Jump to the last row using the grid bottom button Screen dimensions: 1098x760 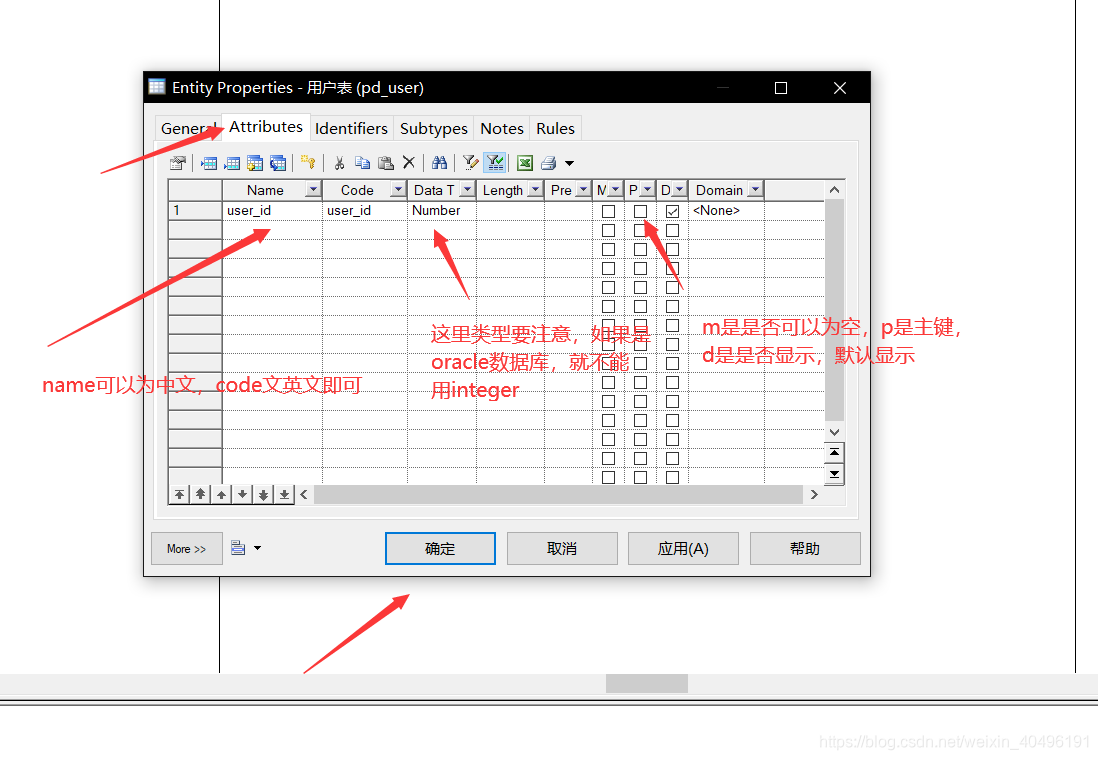[834, 474]
